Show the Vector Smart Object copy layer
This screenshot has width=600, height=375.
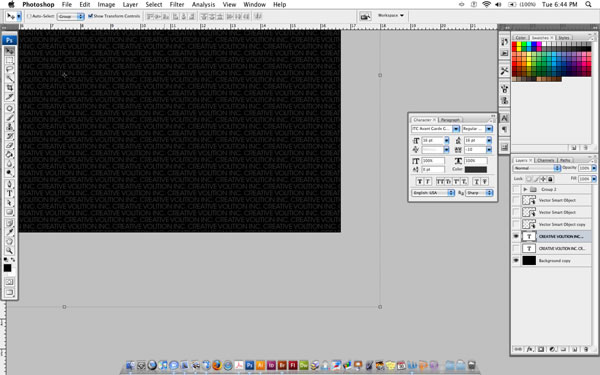click(x=516, y=224)
